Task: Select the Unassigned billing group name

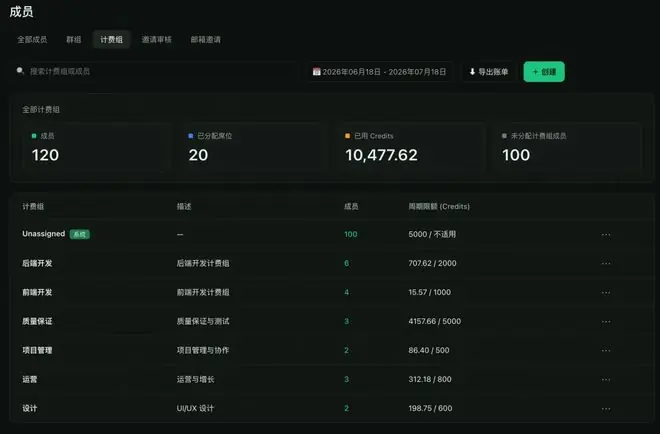Action: (43, 234)
